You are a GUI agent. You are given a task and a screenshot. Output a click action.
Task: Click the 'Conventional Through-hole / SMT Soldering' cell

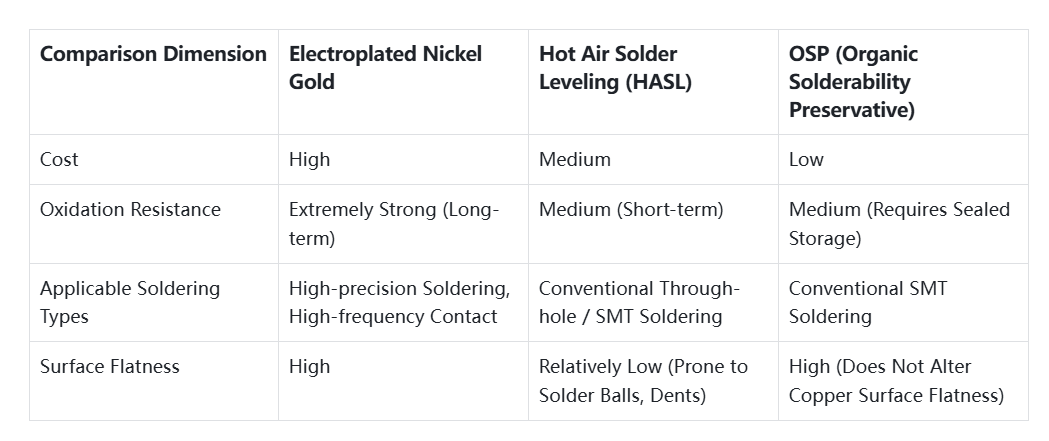click(638, 302)
